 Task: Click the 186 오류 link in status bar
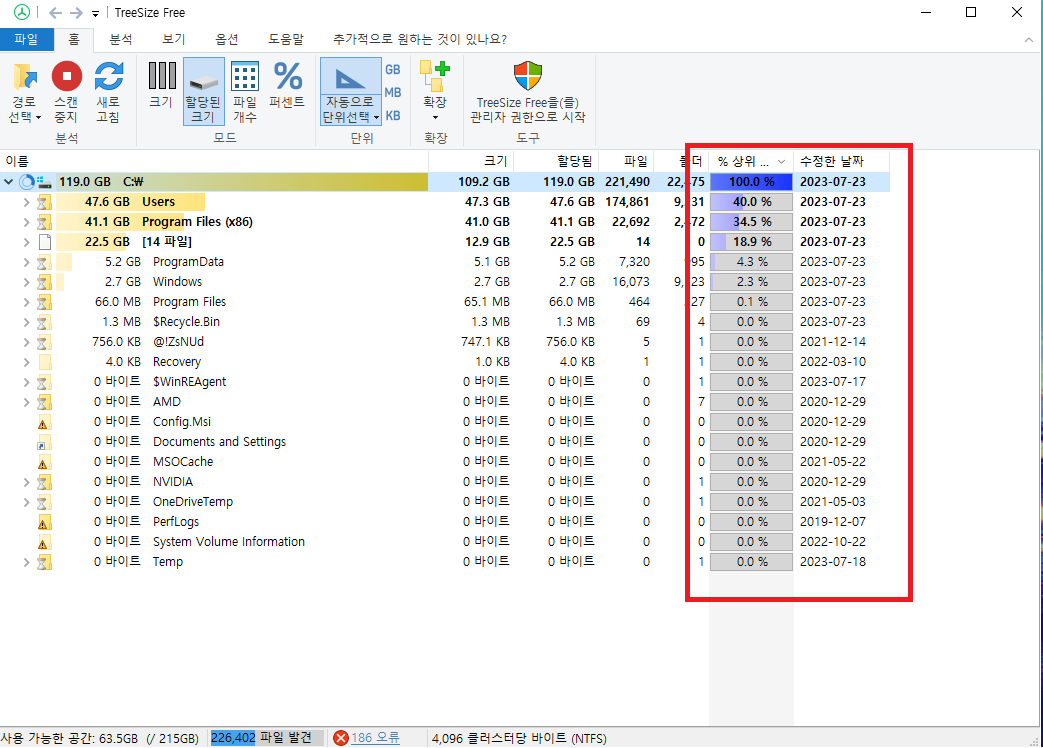coord(375,738)
